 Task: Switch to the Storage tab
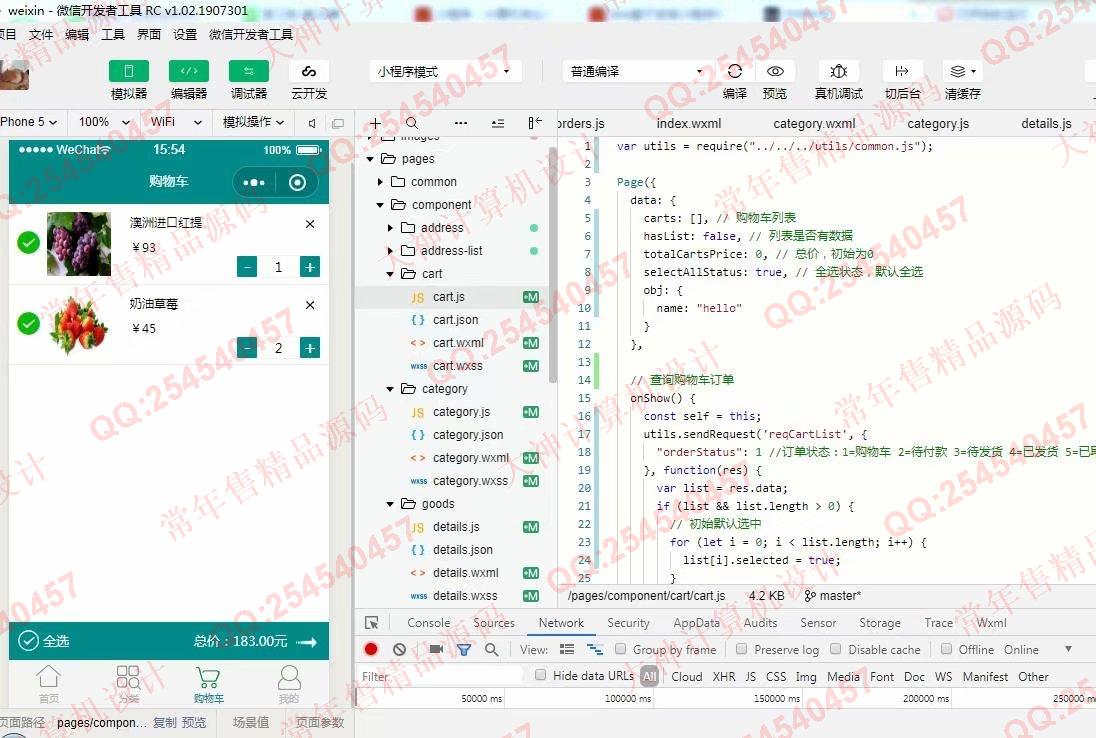[879, 623]
